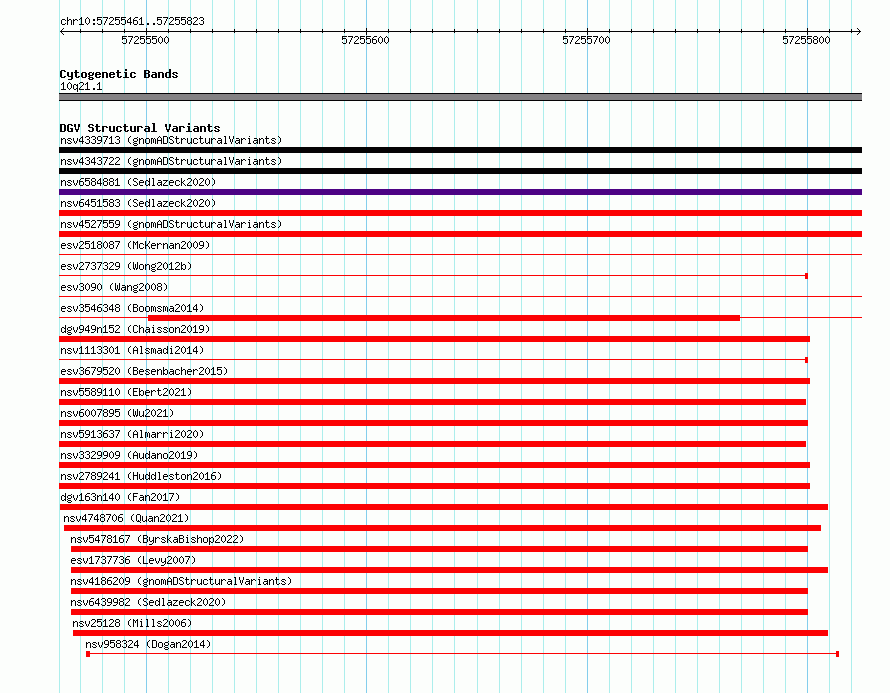Click the red bar under dgv163n140
The height and width of the screenshot is (693, 890).
(443, 507)
